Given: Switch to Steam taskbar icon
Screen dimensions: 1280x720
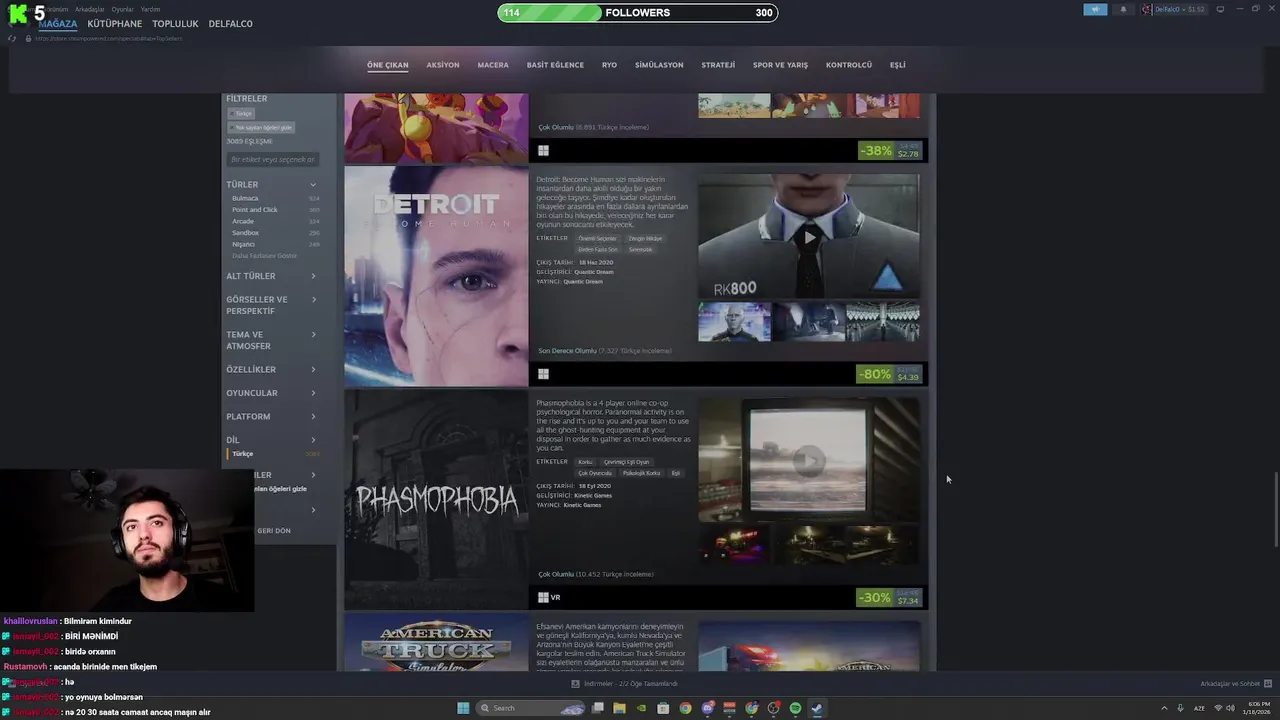Looking at the screenshot, I should (x=817, y=708).
